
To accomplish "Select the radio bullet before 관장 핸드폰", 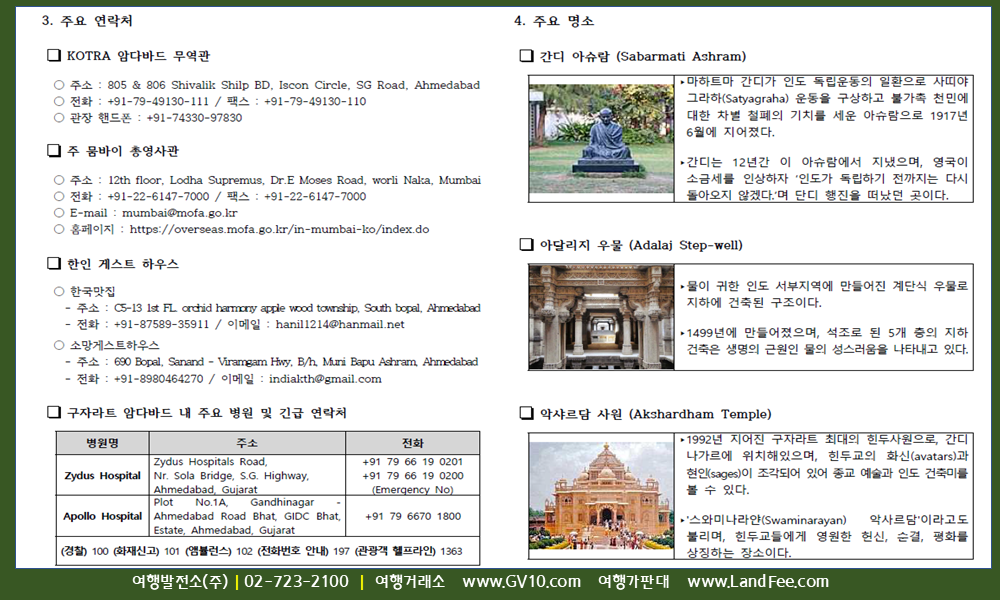I will [x=59, y=117].
